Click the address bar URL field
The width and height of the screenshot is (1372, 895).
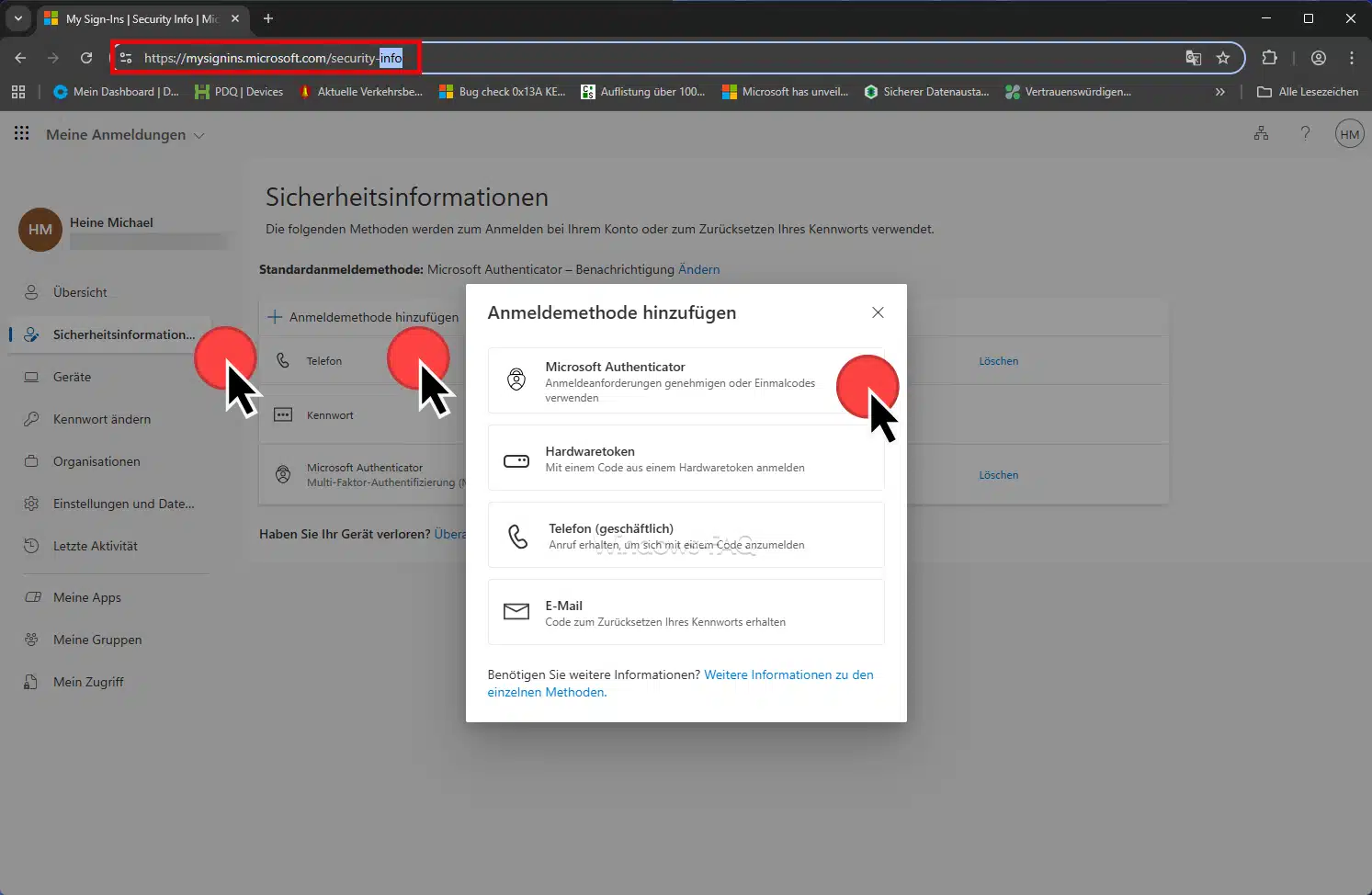[x=643, y=58]
